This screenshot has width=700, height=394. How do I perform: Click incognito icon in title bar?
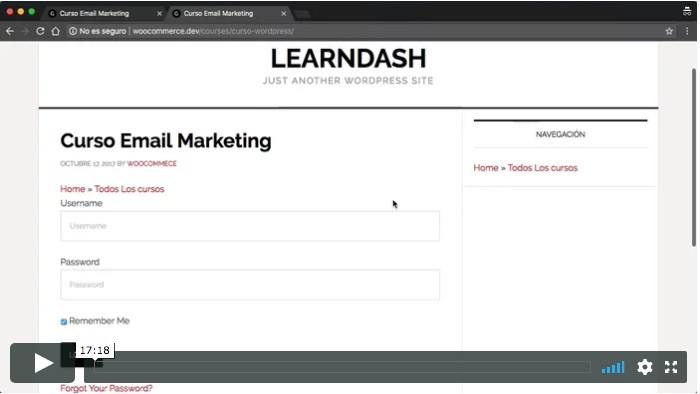pyautogui.click(x=687, y=11)
